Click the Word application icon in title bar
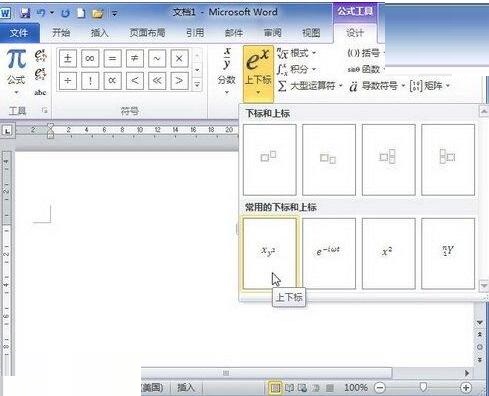The width and height of the screenshot is (489, 396). pos(6,13)
